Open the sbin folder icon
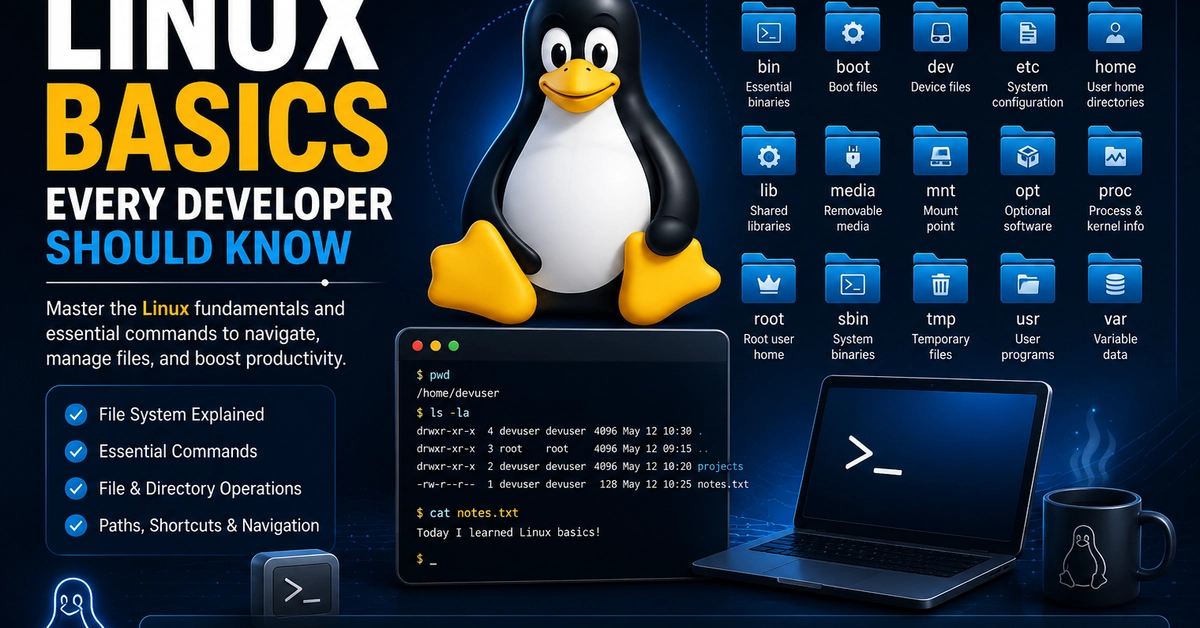 click(853, 279)
